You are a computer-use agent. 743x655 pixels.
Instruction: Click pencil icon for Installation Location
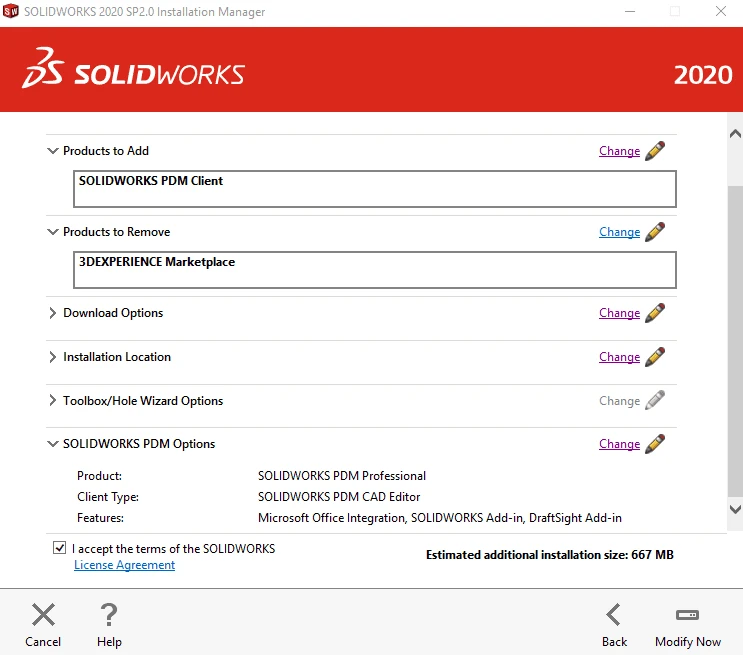click(655, 357)
